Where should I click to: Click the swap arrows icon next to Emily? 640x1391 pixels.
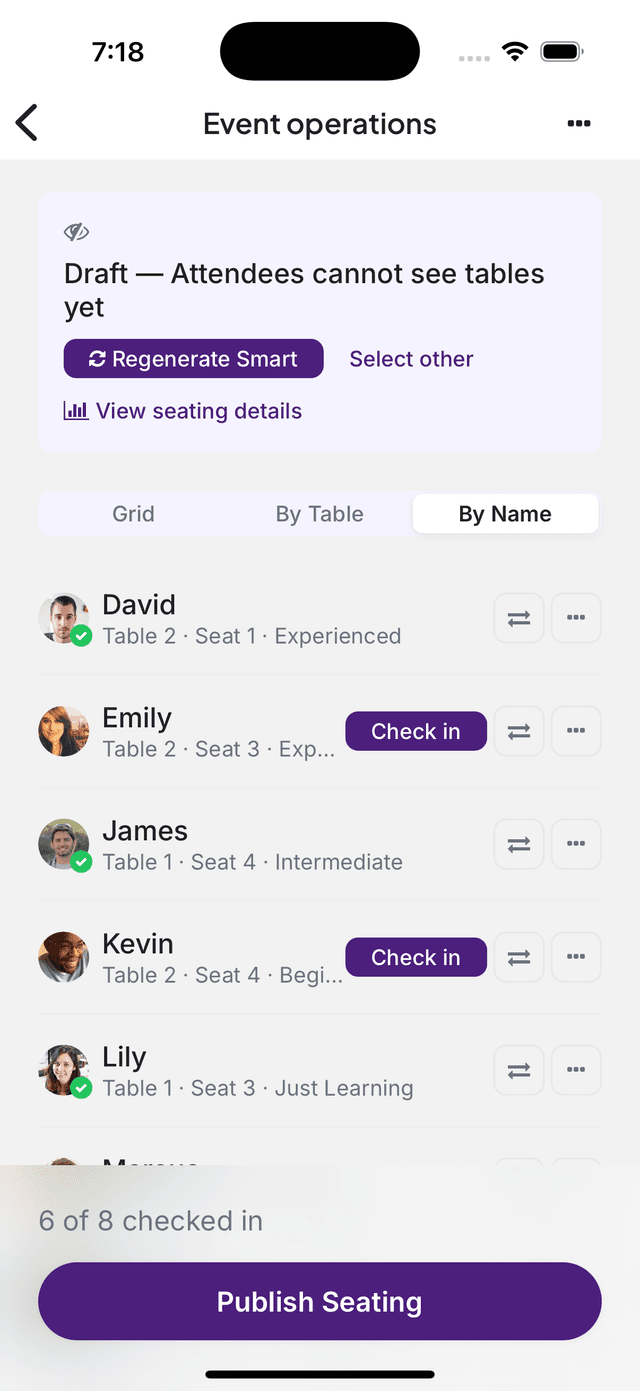coord(518,731)
